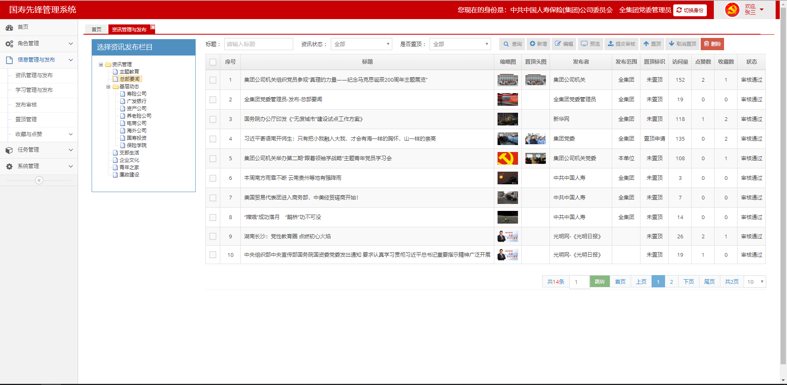Open the 资讯状态 dropdown

361,44
